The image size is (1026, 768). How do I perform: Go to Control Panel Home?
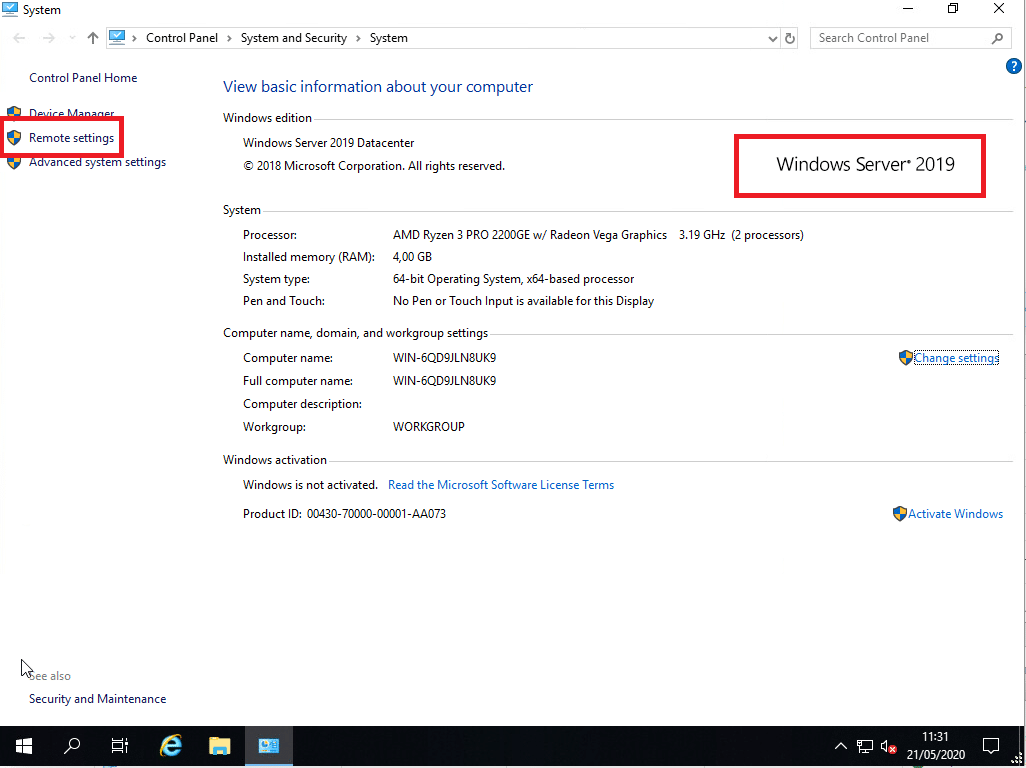pyautogui.click(x=83, y=78)
